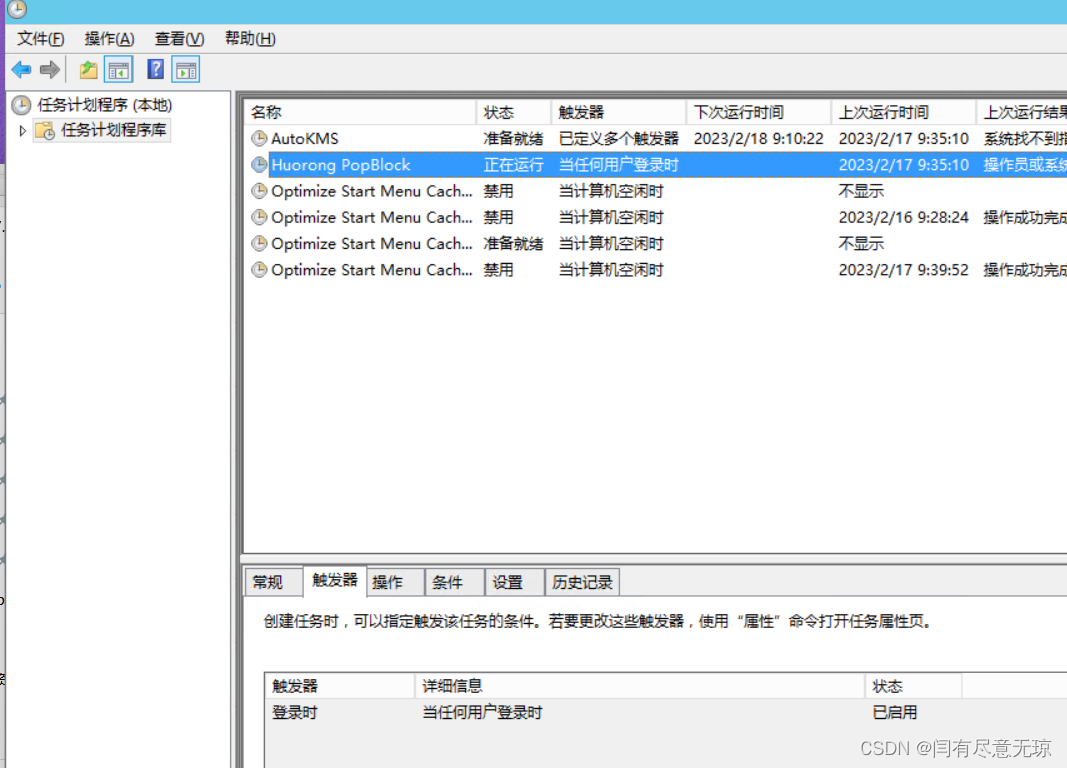The height and width of the screenshot is (768, 1067).
Task: Select the AutoKMS task name
Action: [305, 139]
